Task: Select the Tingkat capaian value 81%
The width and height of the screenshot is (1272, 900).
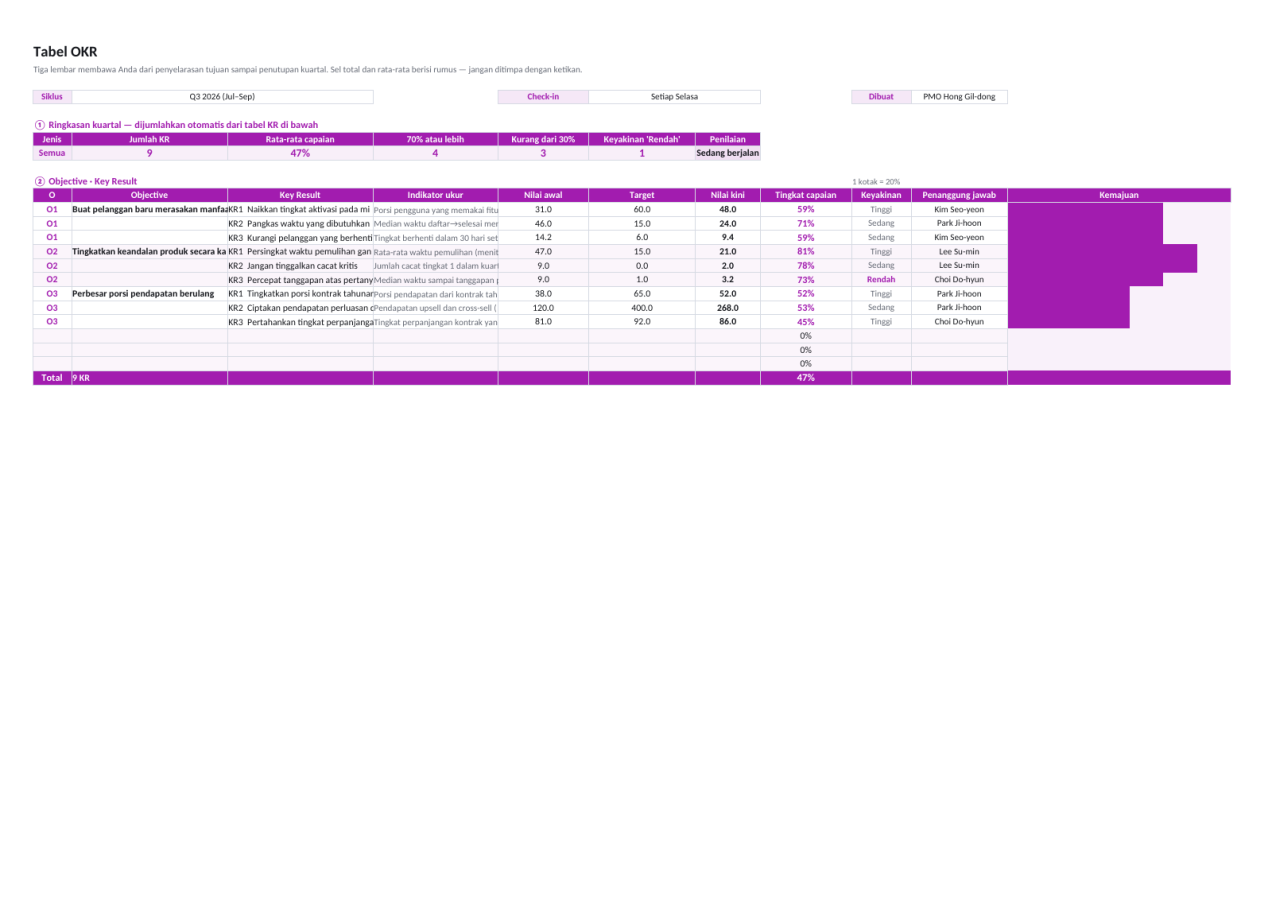Action: [x=806, y=251]
